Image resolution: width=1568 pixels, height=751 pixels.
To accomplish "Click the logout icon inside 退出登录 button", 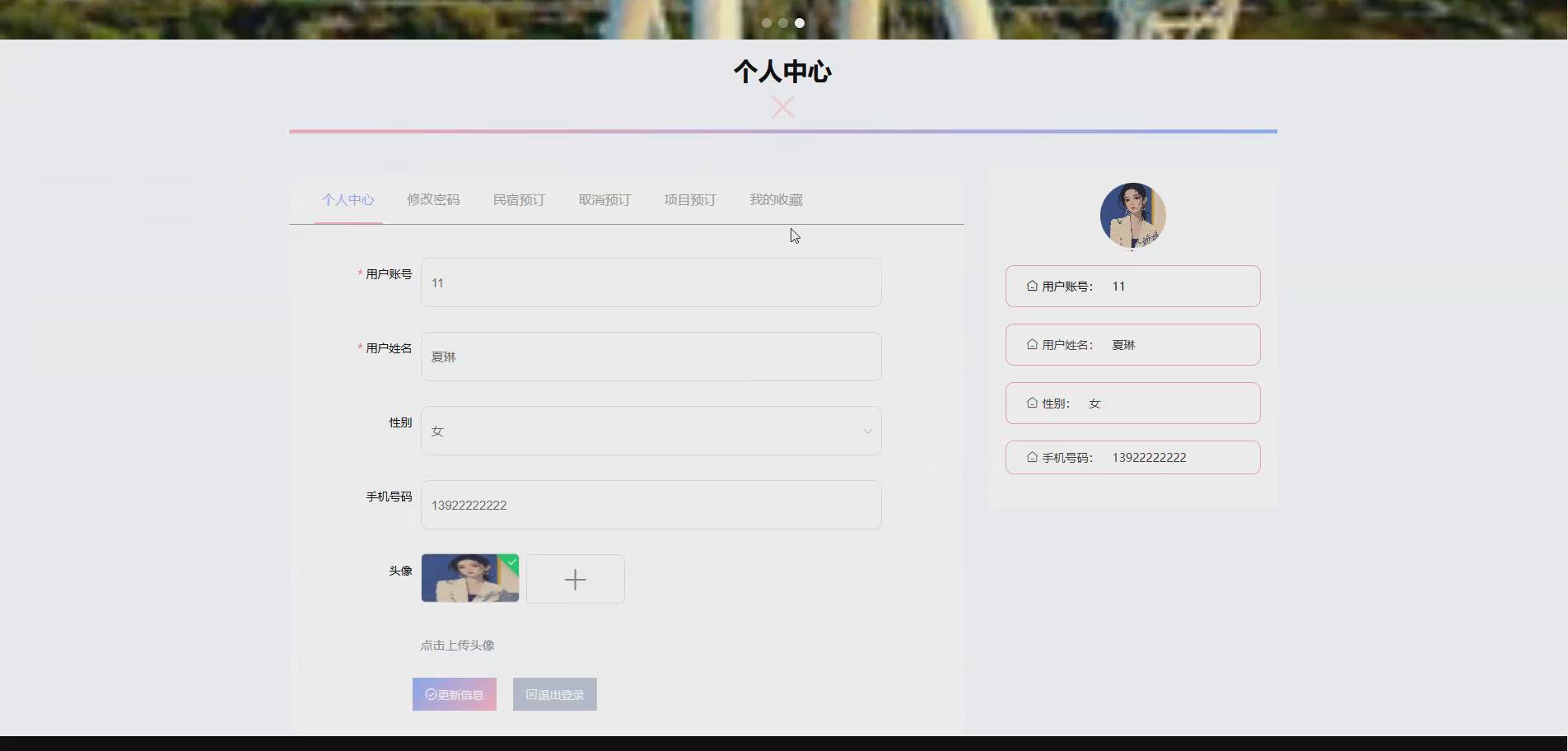I will (x=531, y=693).
